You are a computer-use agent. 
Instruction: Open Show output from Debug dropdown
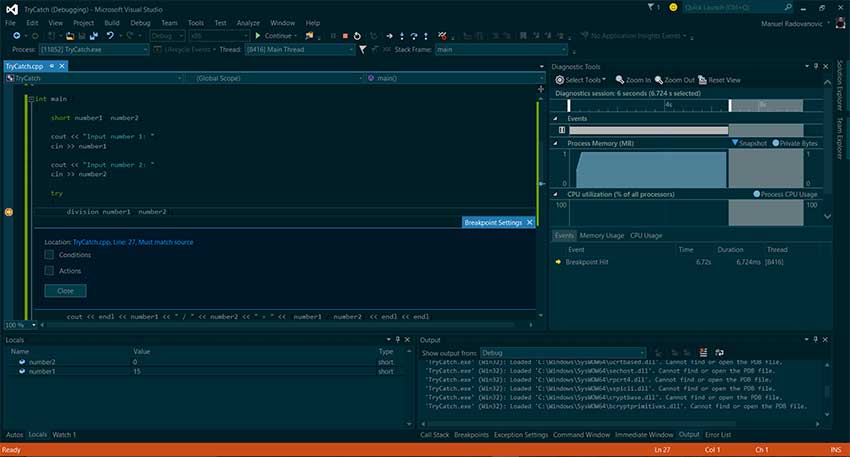[x=563, y=353]
